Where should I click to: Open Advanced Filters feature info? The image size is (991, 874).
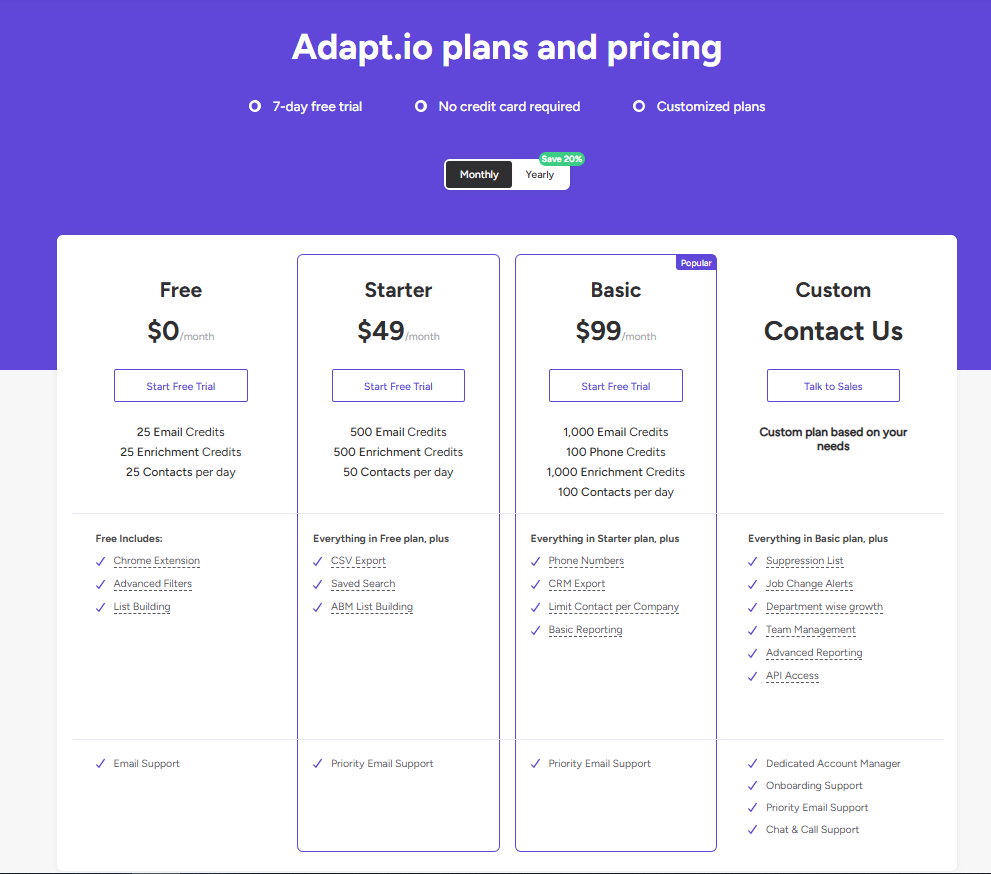[153, 584]
